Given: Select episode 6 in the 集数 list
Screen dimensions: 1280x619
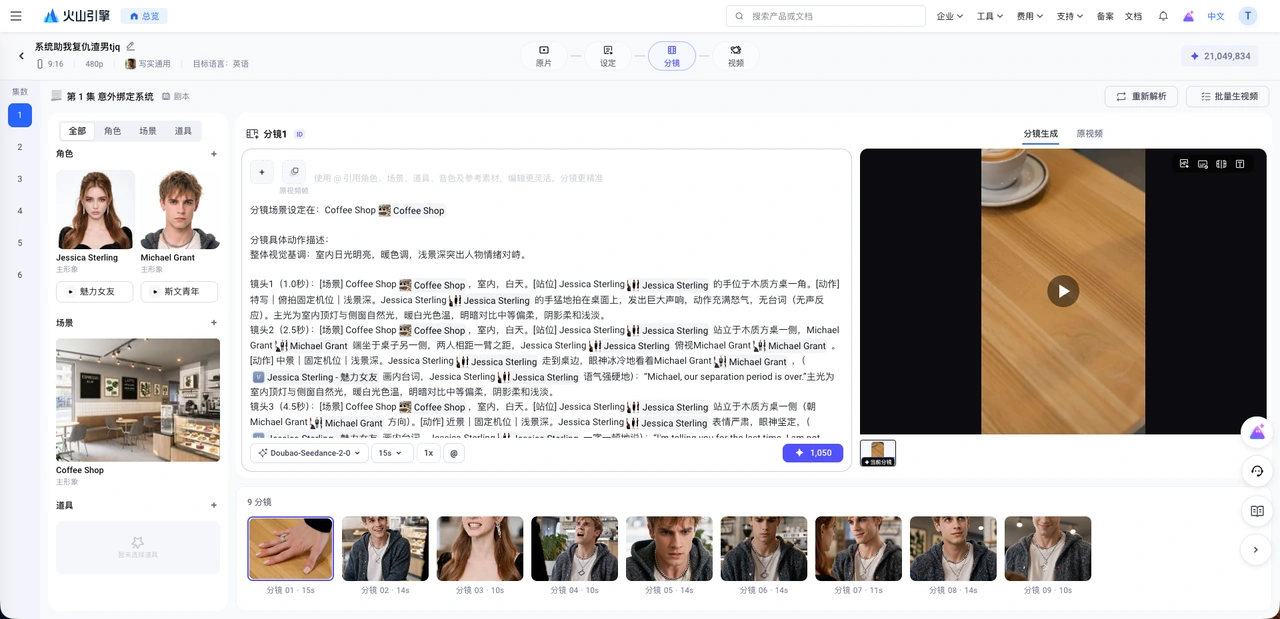Looking at the screenshot, I should click(19, 275).
